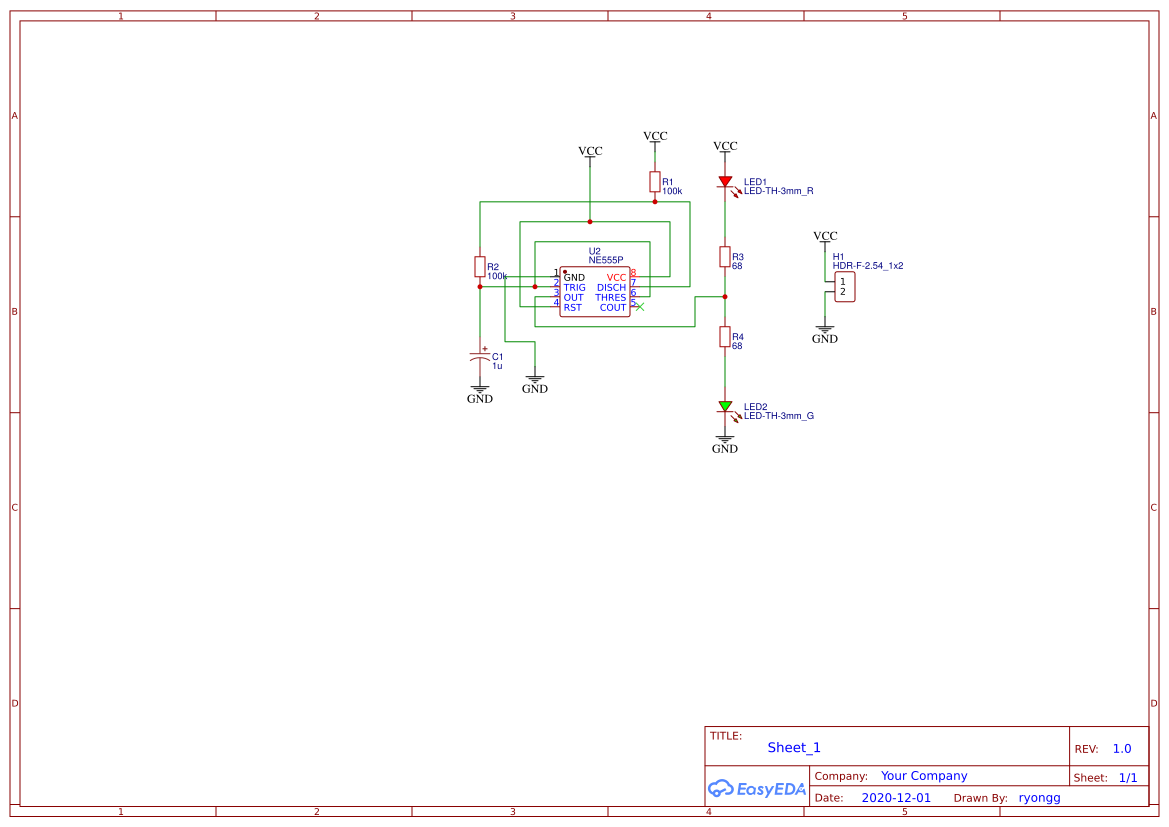Select the red VCC pin label on NE555P
The image size is (1169, 827).
click(x=617, y=277)
